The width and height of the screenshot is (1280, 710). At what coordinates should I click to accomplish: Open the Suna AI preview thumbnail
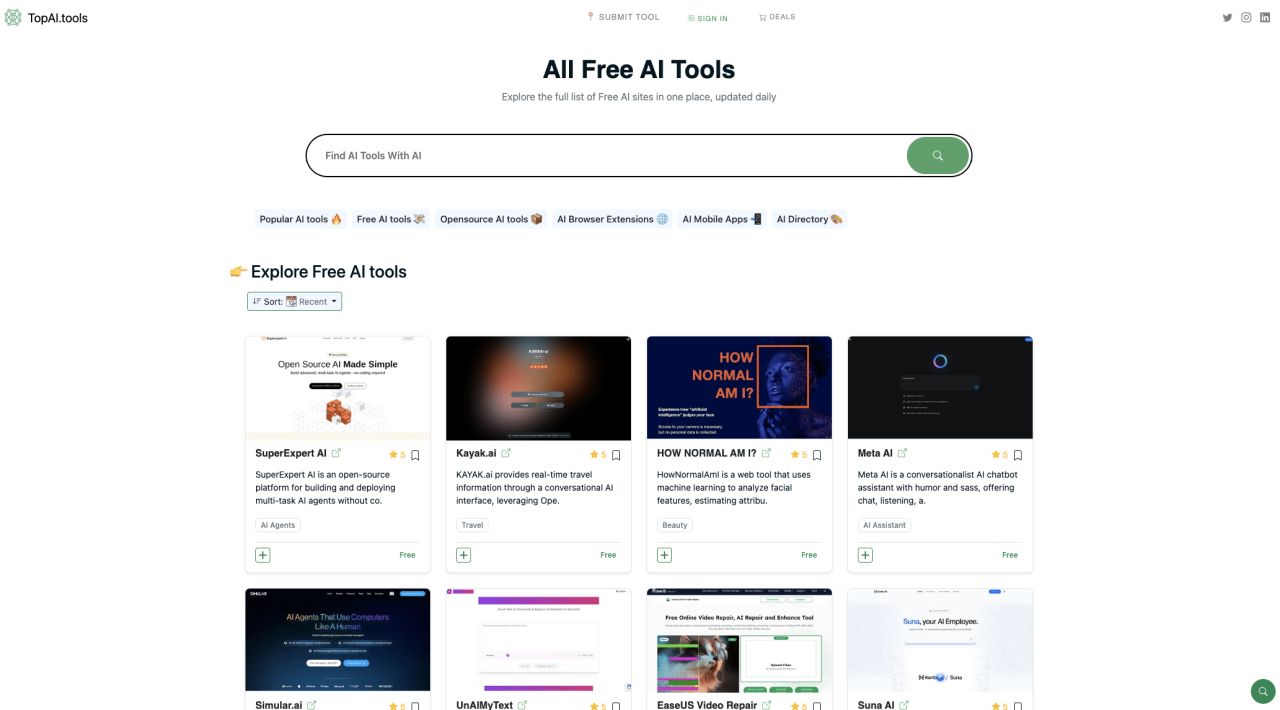(x=941, y=640)
